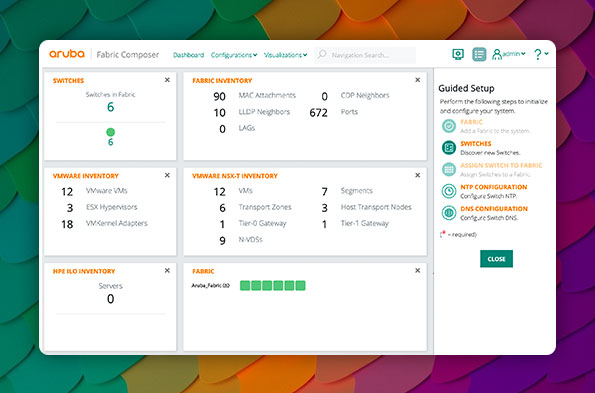Click the last green Aruba_Fabric switch square

pyautogui.click(x=301, y=285)
